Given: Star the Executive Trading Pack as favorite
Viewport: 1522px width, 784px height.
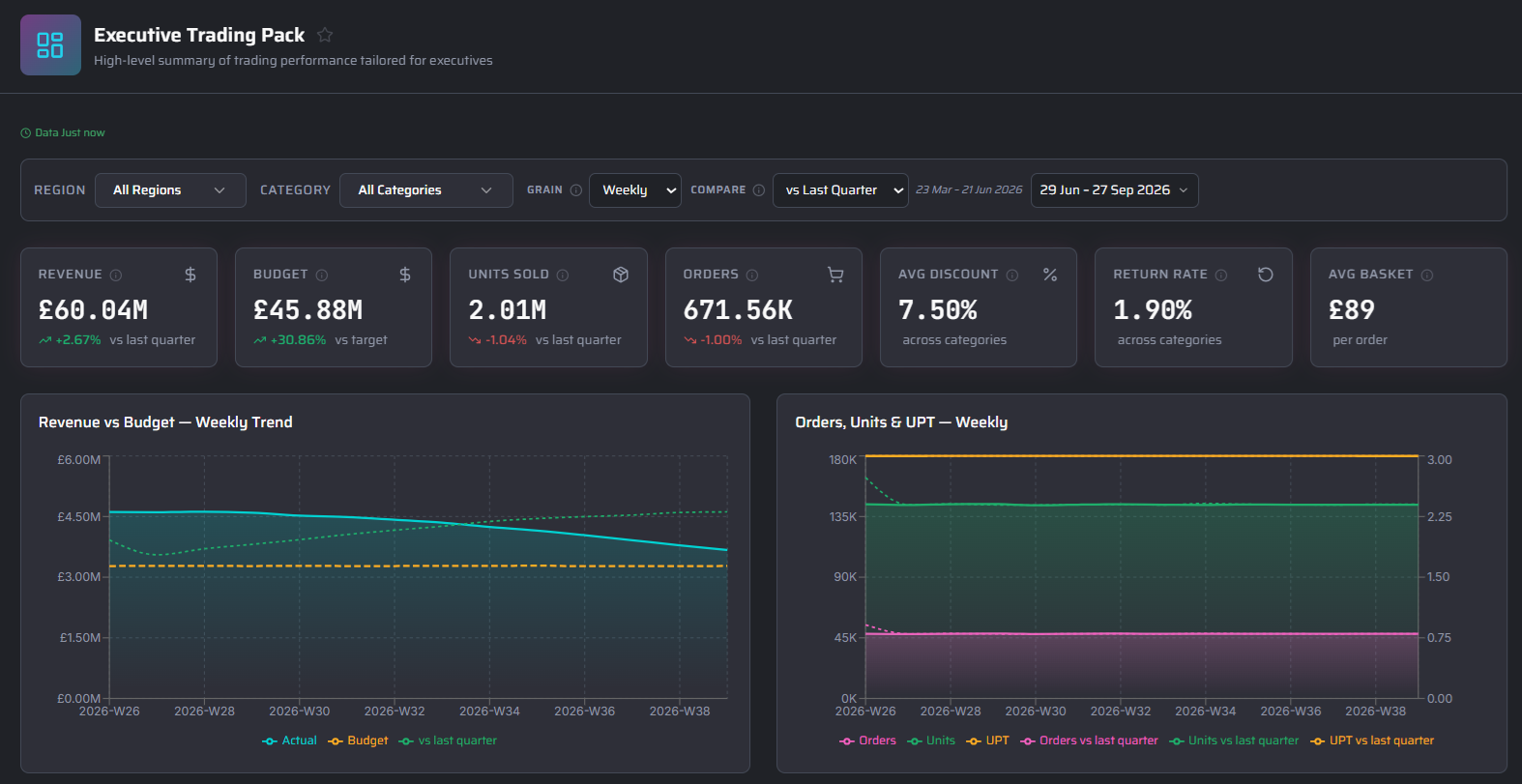Looking at the screenshot, I should pos(325,35).
